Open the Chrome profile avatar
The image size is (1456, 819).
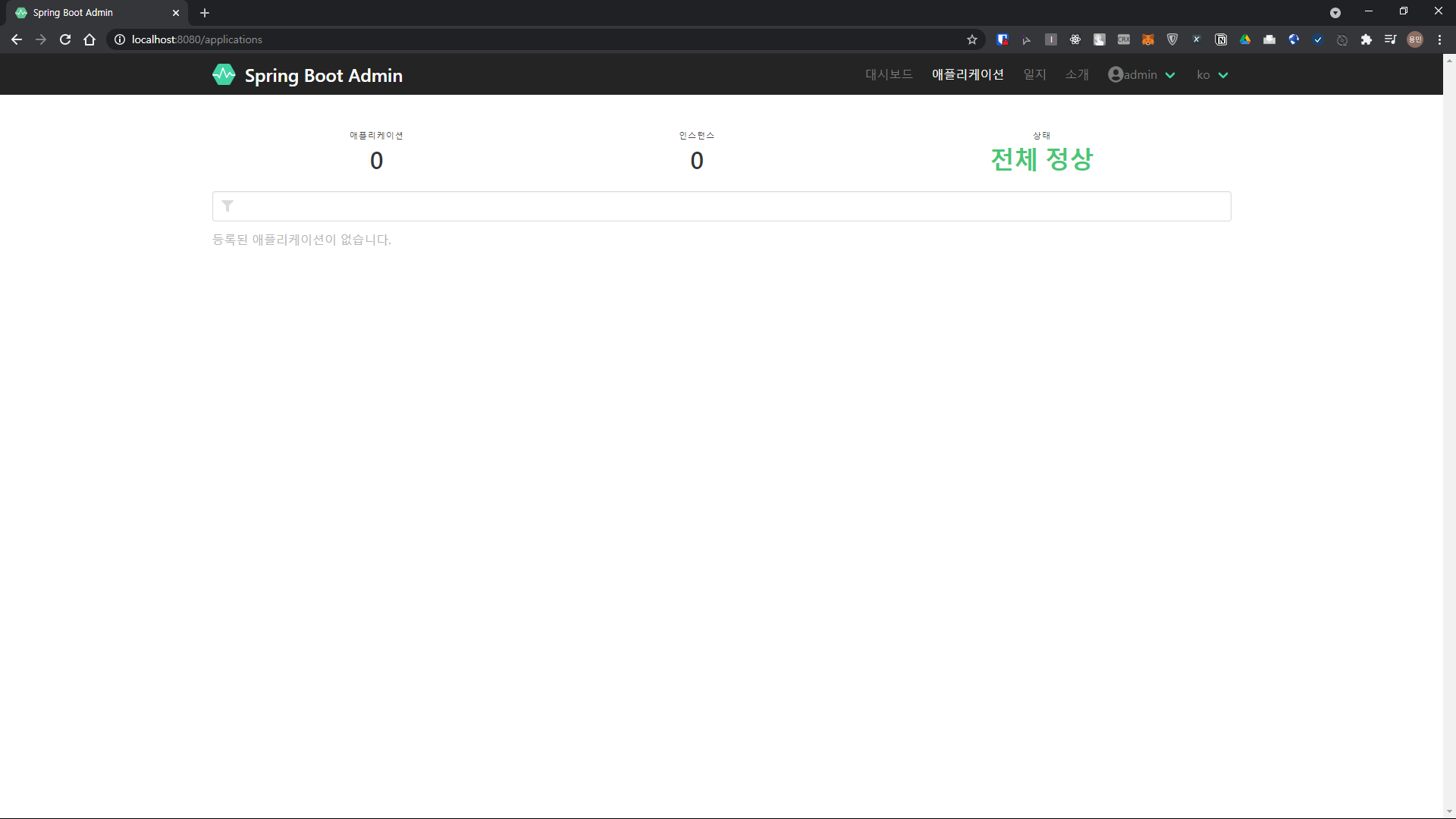pyautogui.click(x=1415, y=39)
